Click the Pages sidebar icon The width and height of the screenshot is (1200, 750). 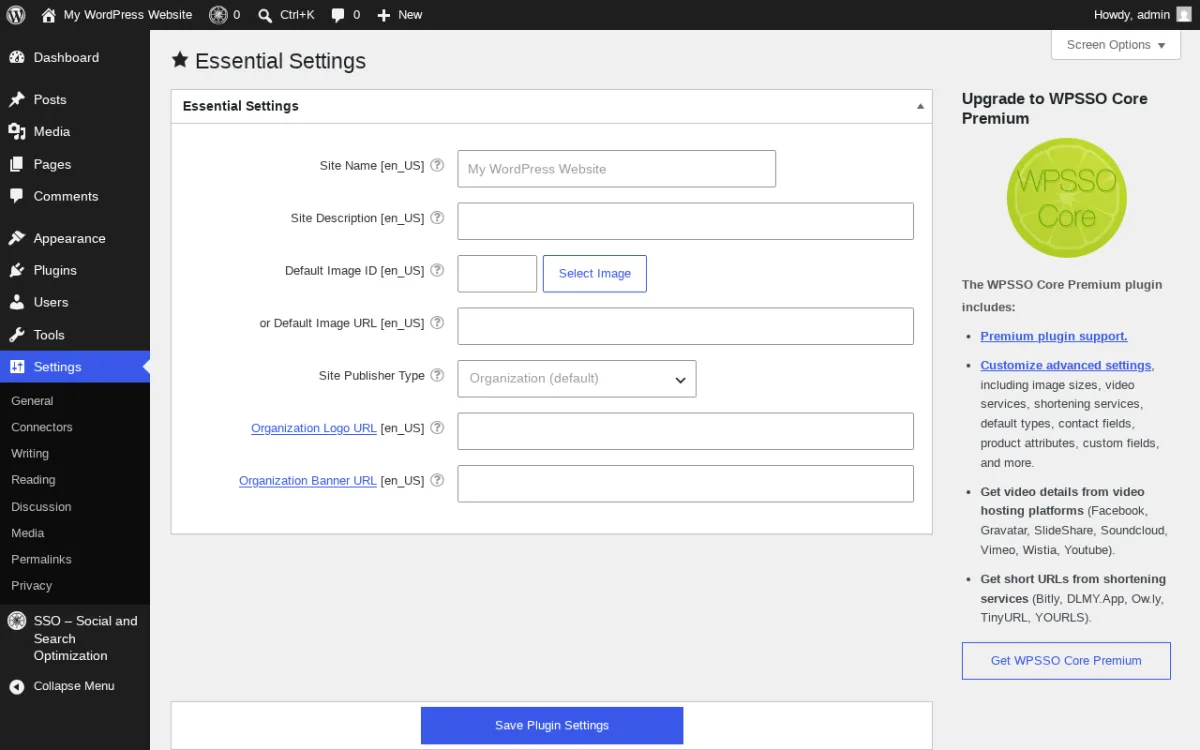[x=17, y=164]
